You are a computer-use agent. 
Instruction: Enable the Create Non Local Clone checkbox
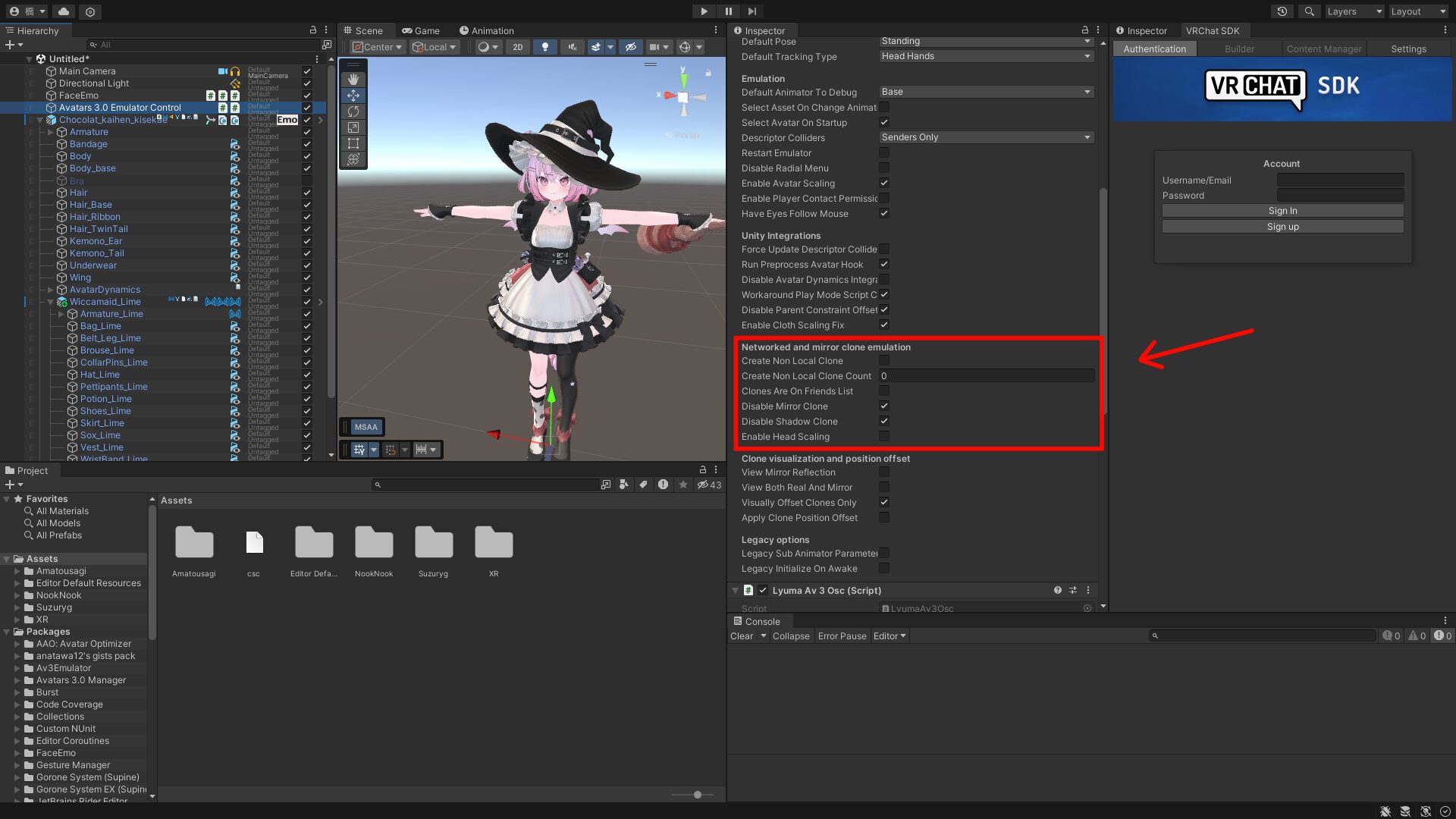(x=884, y=360)
